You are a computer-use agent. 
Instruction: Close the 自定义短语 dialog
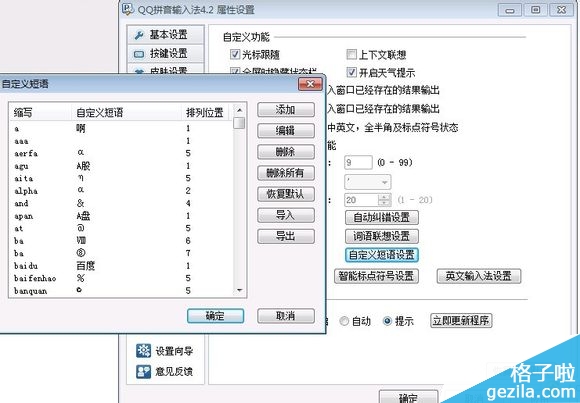310,84
